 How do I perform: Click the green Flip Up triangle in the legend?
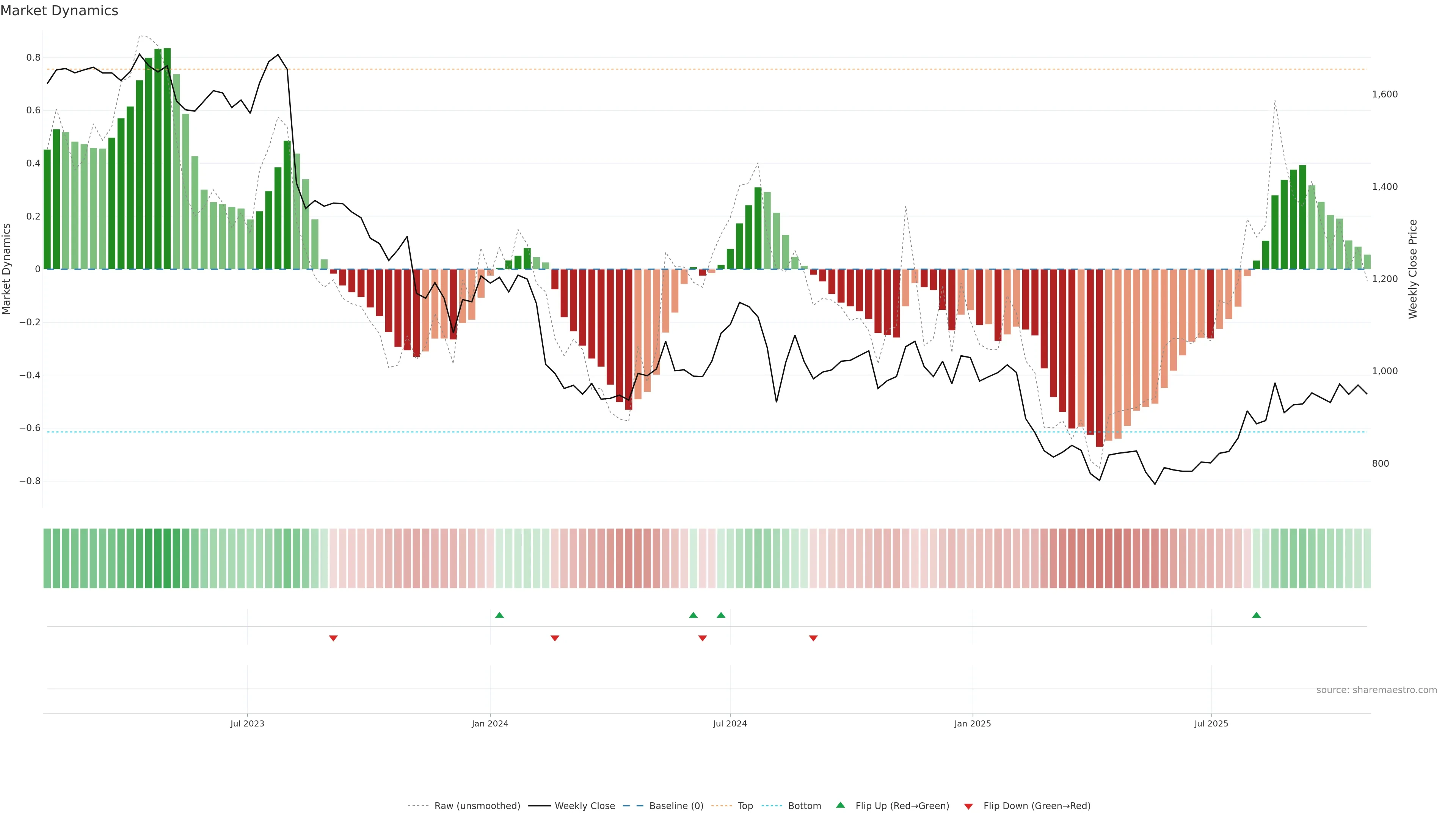click(x=841, y=805)
